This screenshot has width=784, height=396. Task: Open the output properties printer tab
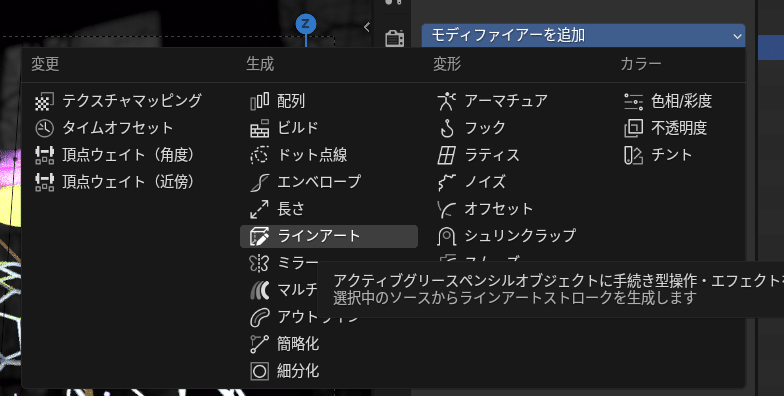pyautogui.click(x=394, y=38)
